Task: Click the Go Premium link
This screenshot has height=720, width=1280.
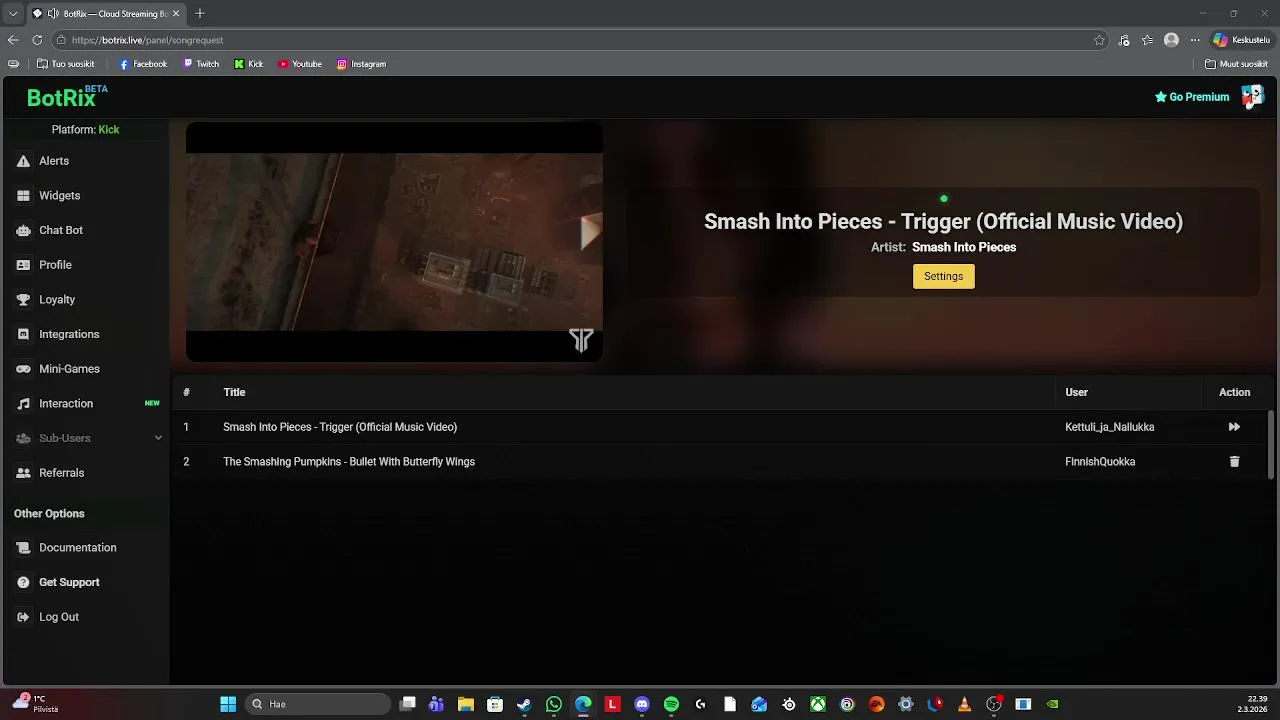Action: click(1192, 97)
